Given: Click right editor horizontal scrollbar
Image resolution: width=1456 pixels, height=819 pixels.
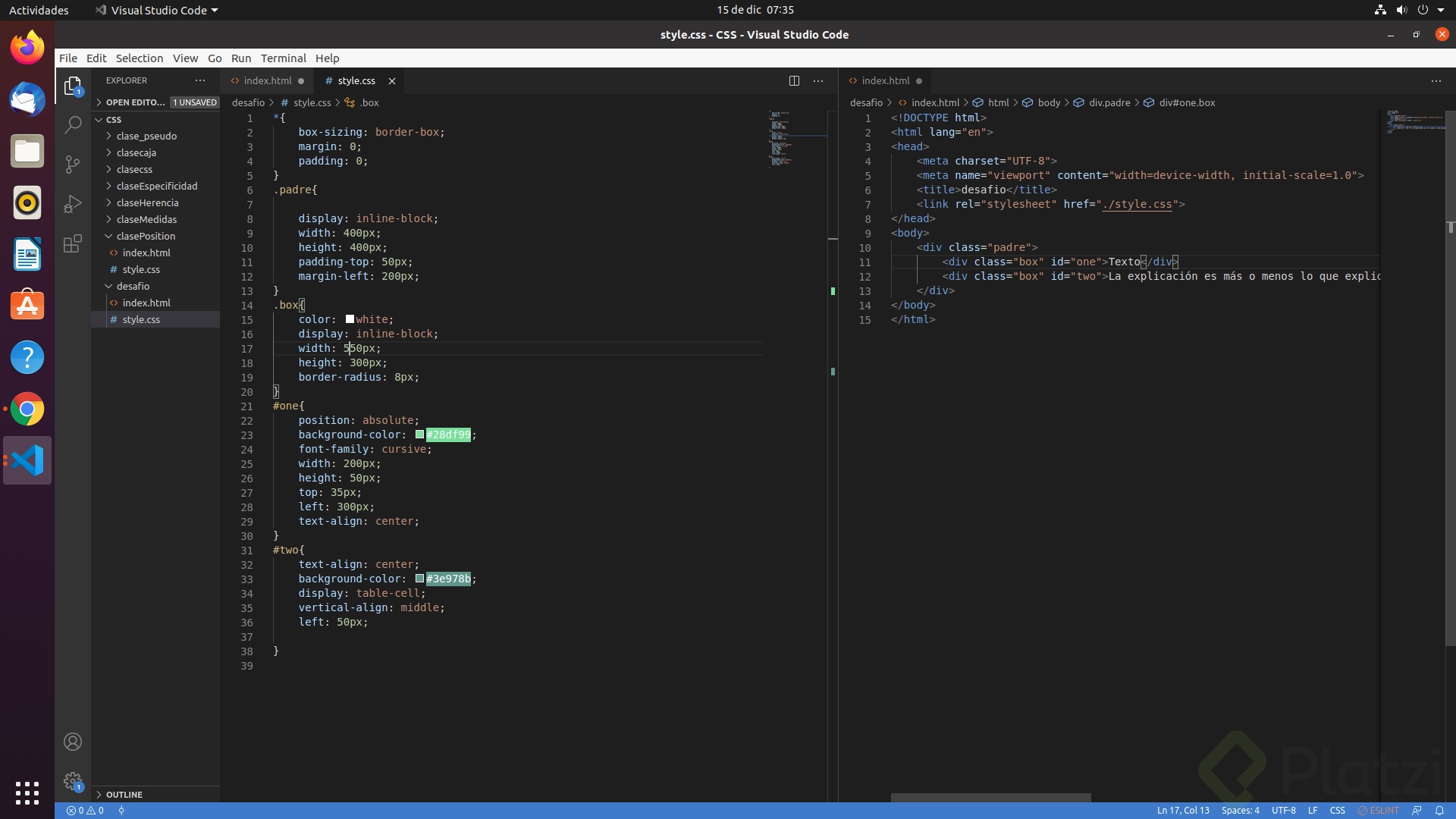Looking at the screenshot, I should coord(990,798).
